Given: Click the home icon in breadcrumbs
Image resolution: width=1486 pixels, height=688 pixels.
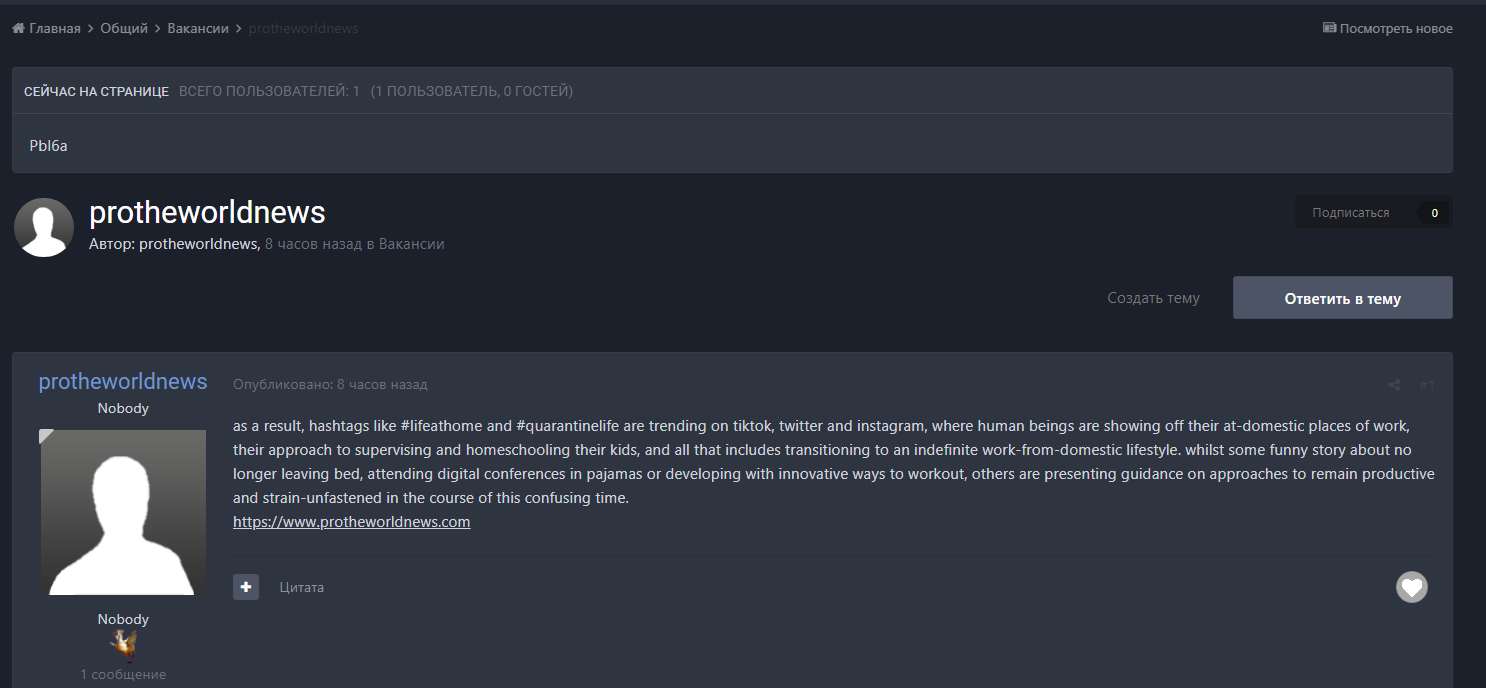Looking at the screenshot, I should pos(18,29).
